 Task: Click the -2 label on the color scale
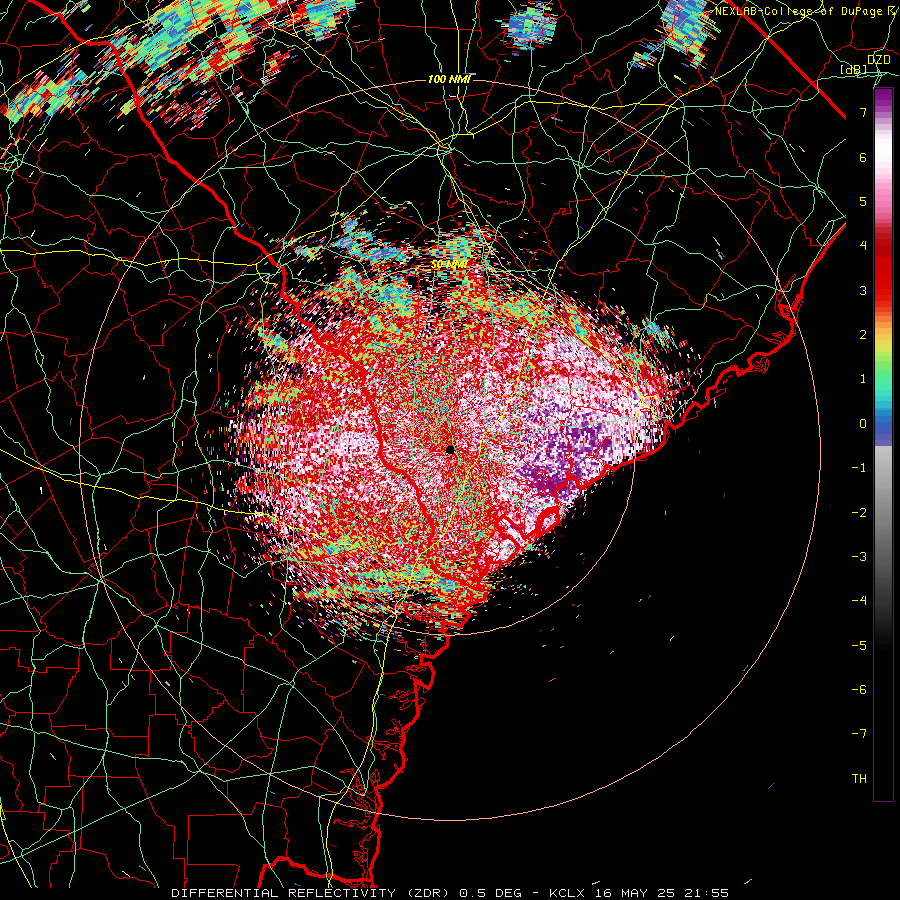pos(859,513)
